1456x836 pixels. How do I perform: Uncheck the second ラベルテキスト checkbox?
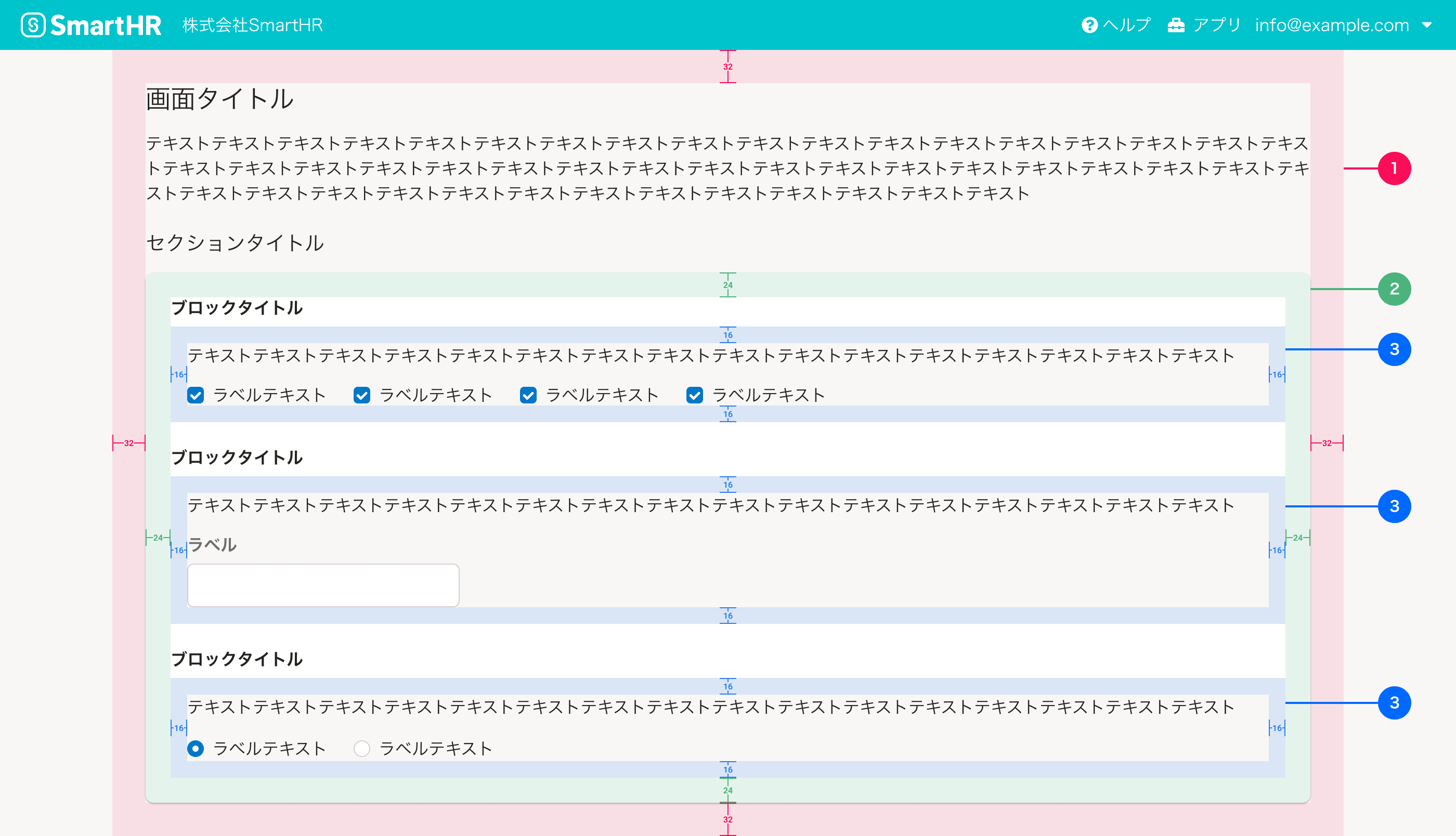(362, 395)
